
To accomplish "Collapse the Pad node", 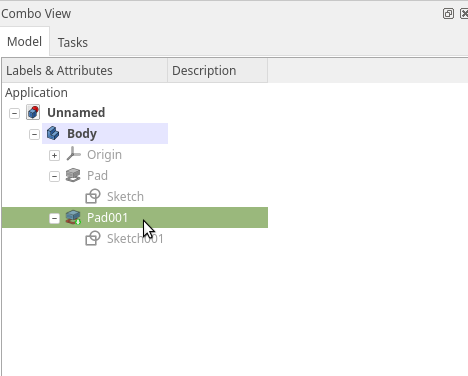I will pos(54,176).
